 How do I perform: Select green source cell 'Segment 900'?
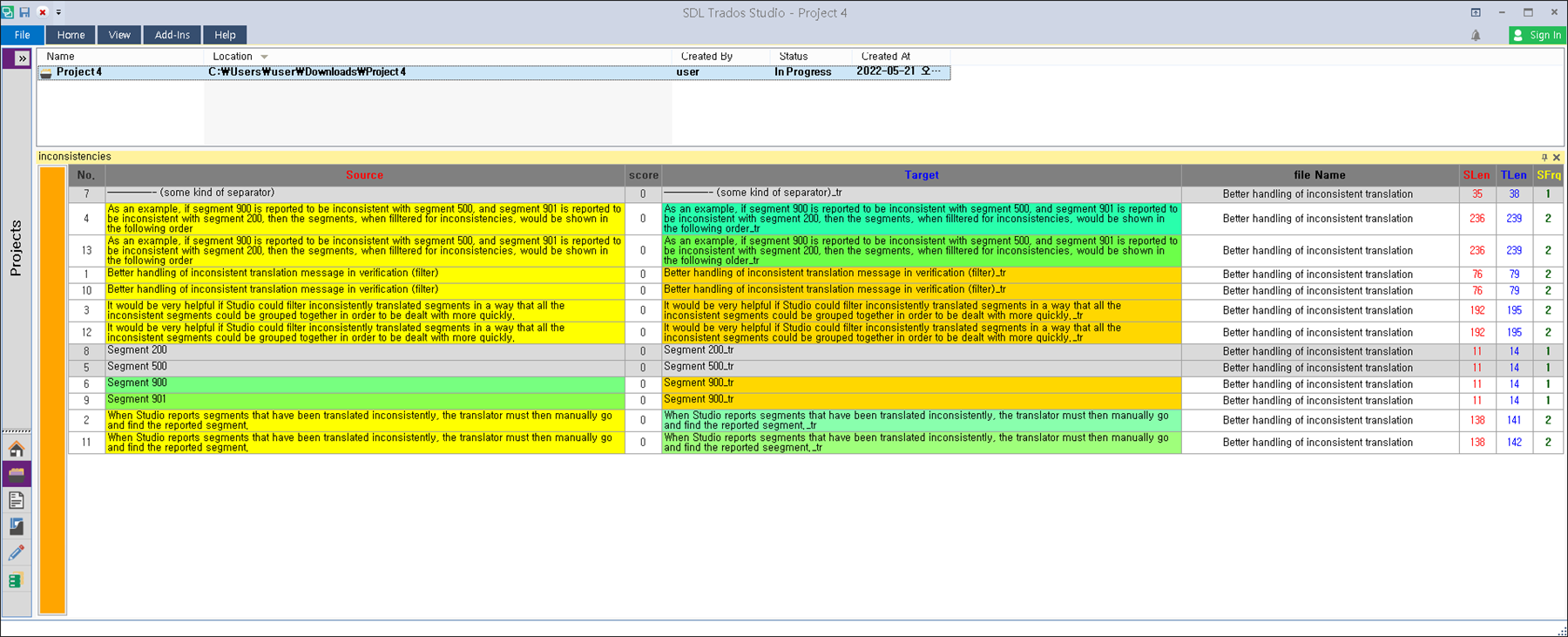[365, 384]
